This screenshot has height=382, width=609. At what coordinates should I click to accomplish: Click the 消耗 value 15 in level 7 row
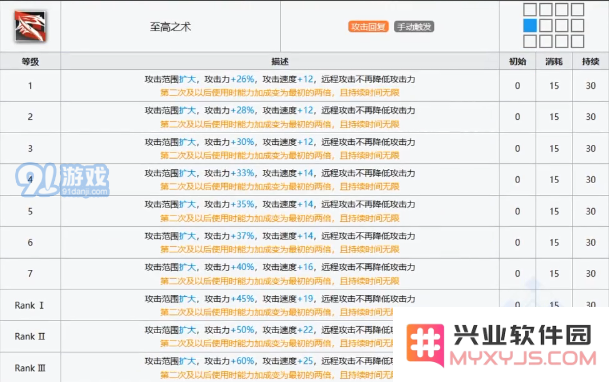(x=554, y=274)
